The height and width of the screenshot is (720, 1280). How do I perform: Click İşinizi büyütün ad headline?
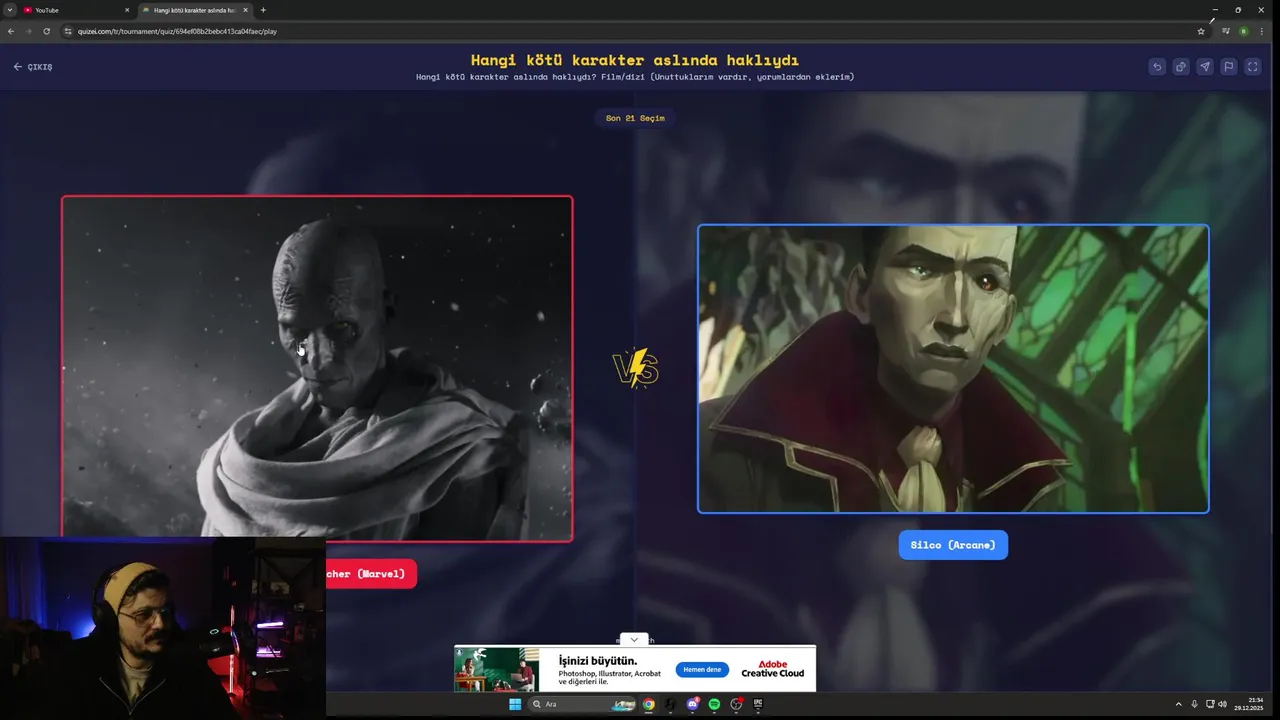[x=598, y=660]
